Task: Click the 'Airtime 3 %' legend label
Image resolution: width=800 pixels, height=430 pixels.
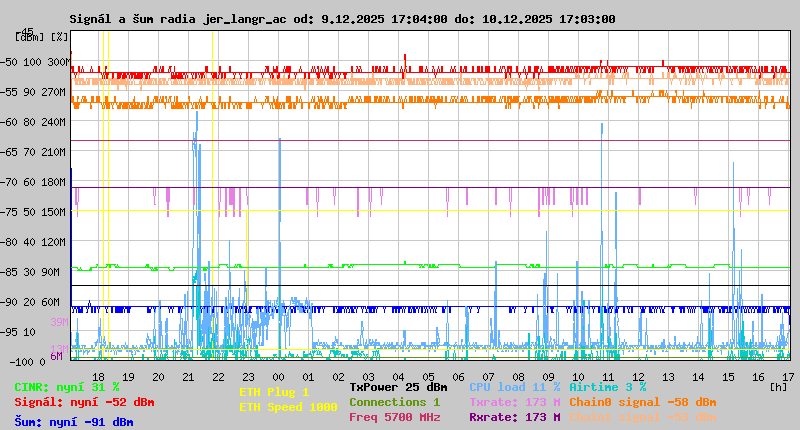Action: point(608,388)
